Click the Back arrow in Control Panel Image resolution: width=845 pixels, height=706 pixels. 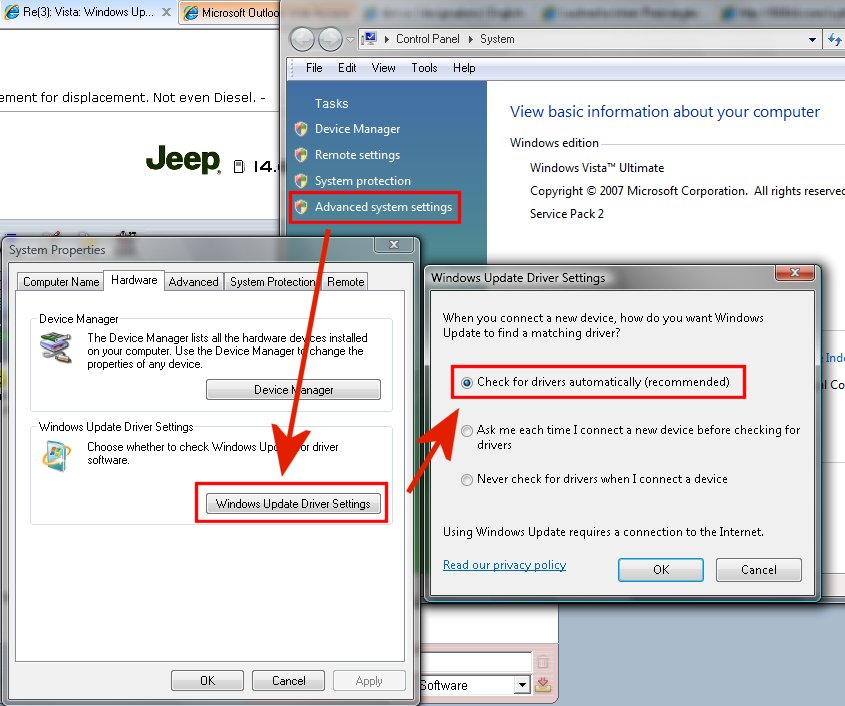pos(302,39)
